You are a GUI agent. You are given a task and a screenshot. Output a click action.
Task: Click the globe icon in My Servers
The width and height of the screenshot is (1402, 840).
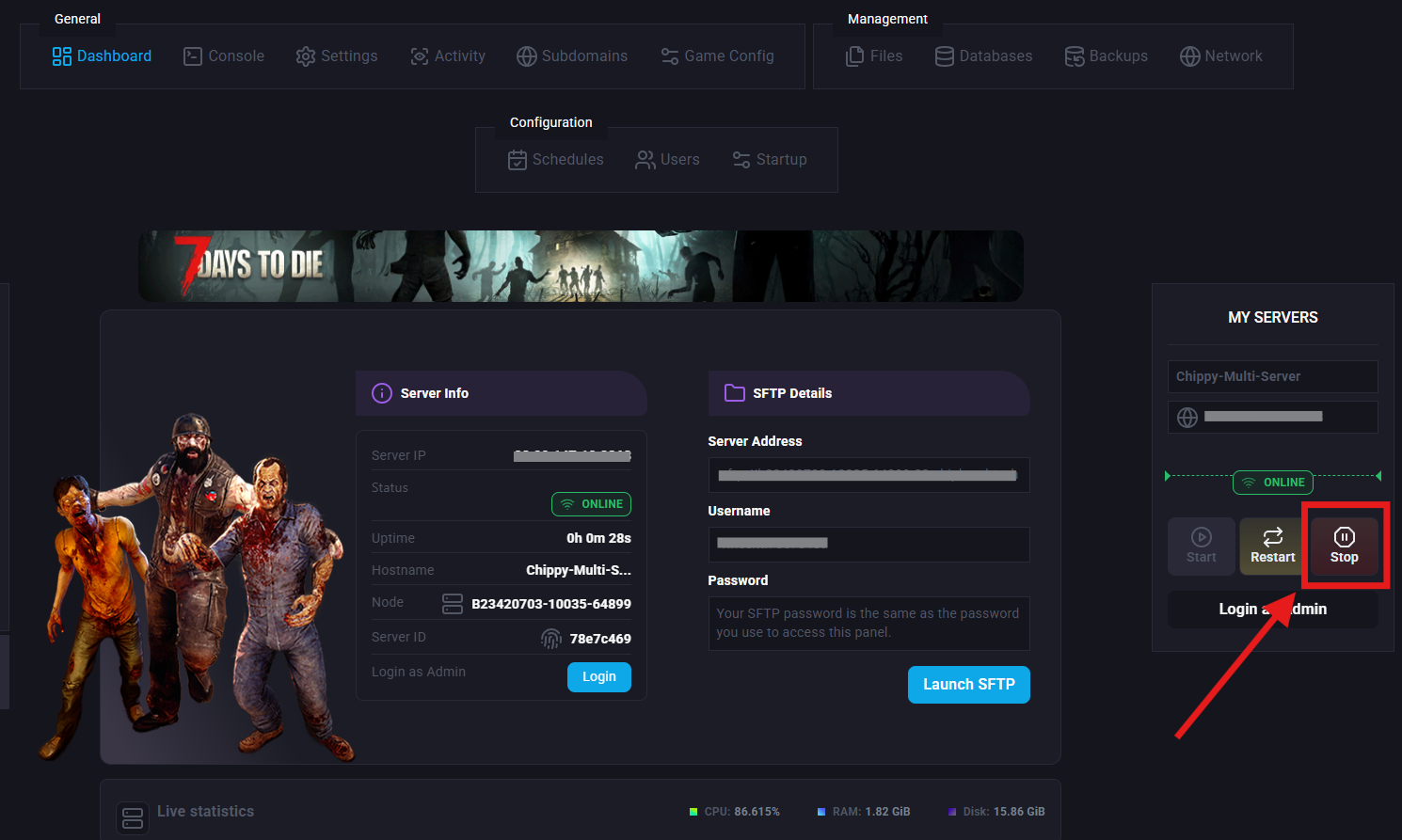[1187, 417]
